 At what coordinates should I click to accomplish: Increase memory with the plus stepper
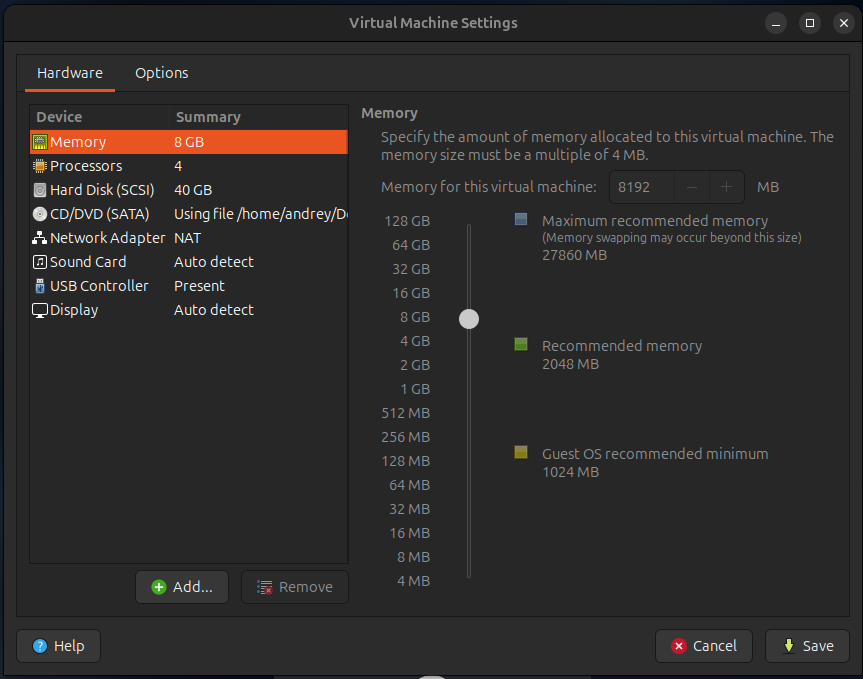tap(727, 187)
